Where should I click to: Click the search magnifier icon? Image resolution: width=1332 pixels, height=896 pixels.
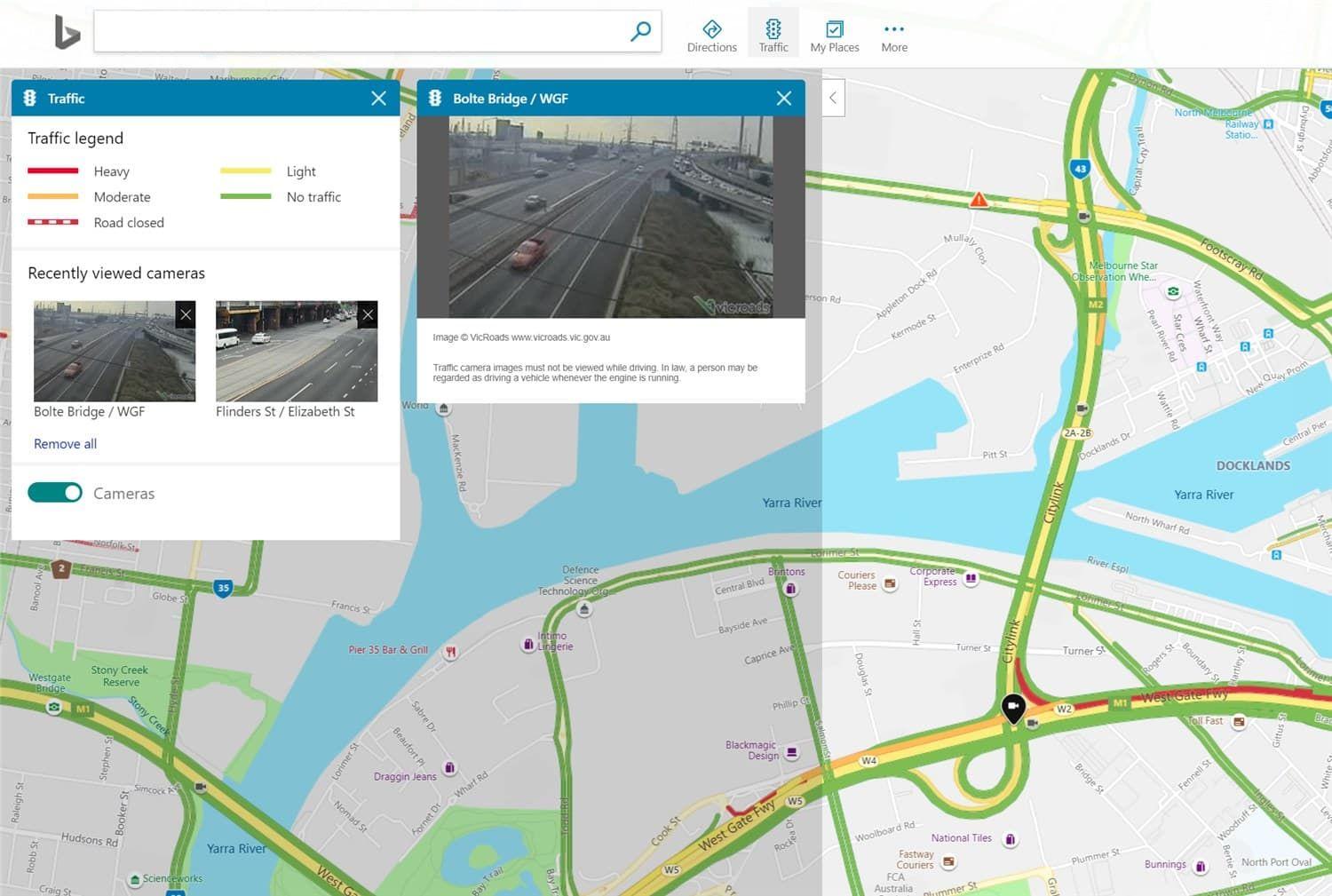[x=640, y=32]
